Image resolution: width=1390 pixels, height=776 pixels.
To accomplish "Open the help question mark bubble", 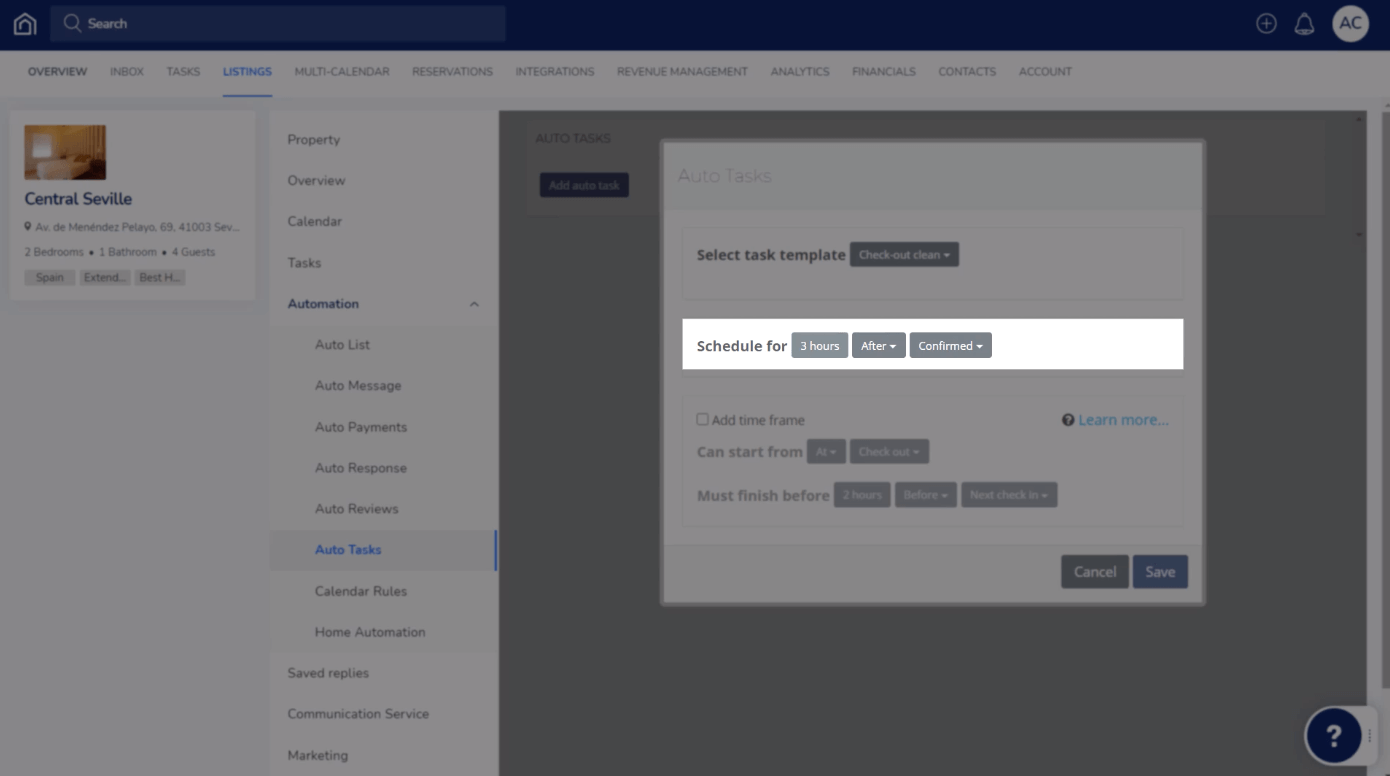I will [1334, 735].
